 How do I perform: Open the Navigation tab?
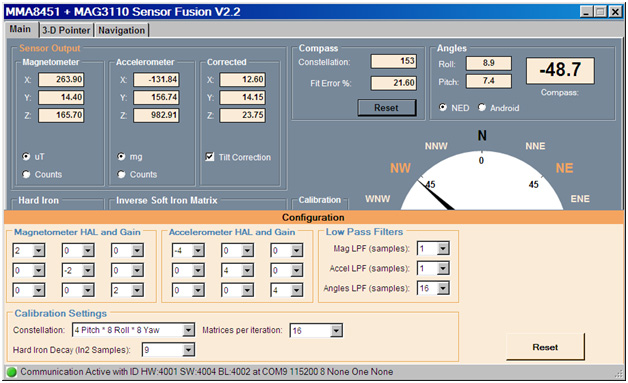(x=121, y=30)
